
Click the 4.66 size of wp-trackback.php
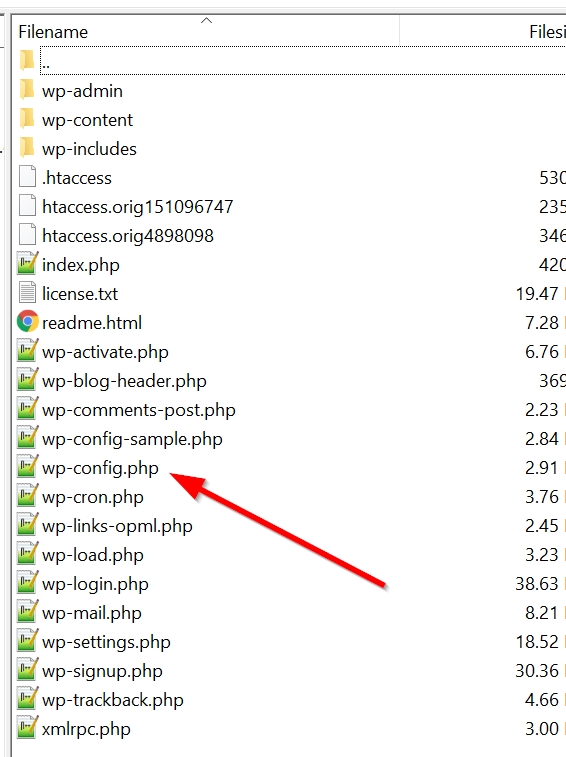(542, 699)
